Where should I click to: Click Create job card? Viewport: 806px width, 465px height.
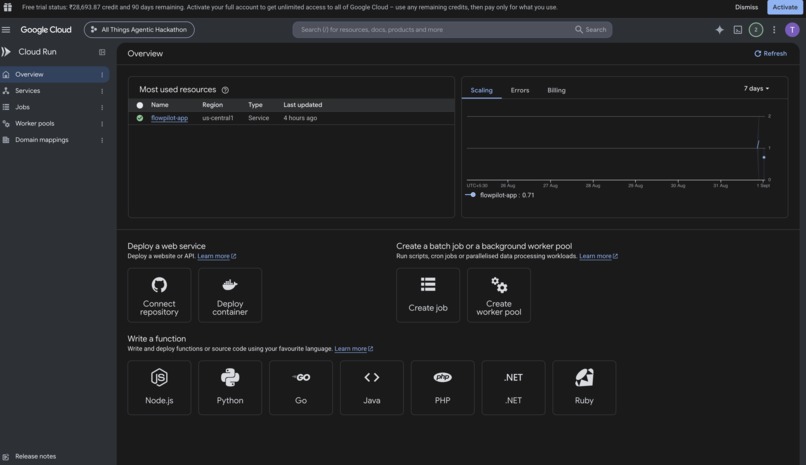coord(428,295)
